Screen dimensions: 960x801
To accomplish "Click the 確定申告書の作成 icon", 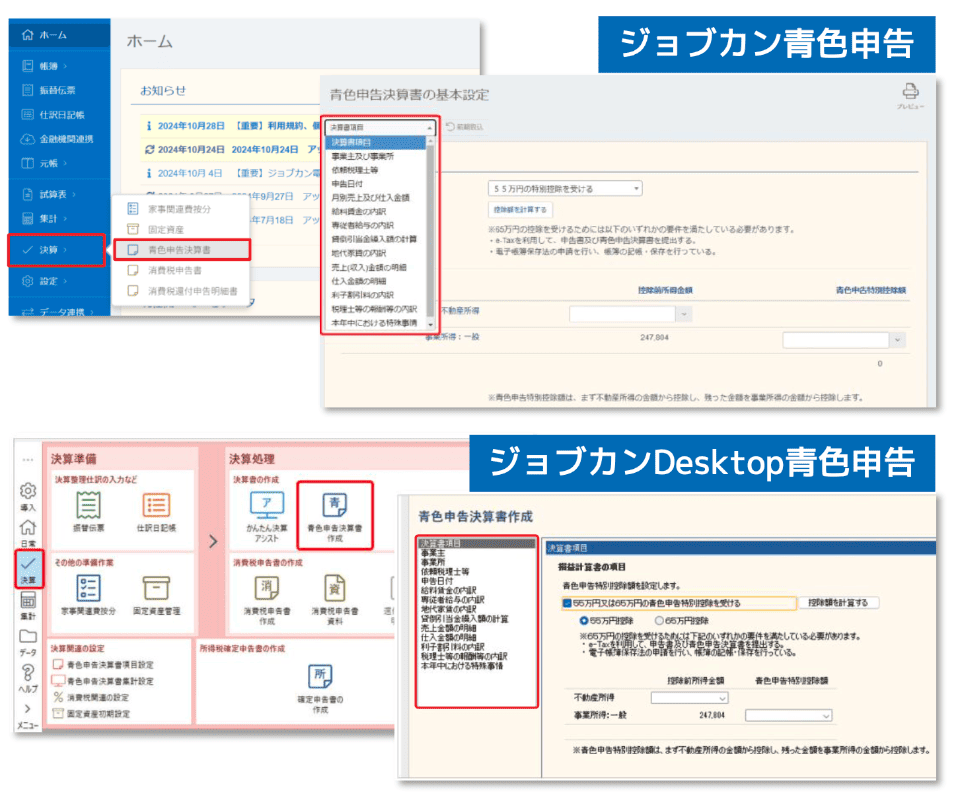I will tap(321, 677).
